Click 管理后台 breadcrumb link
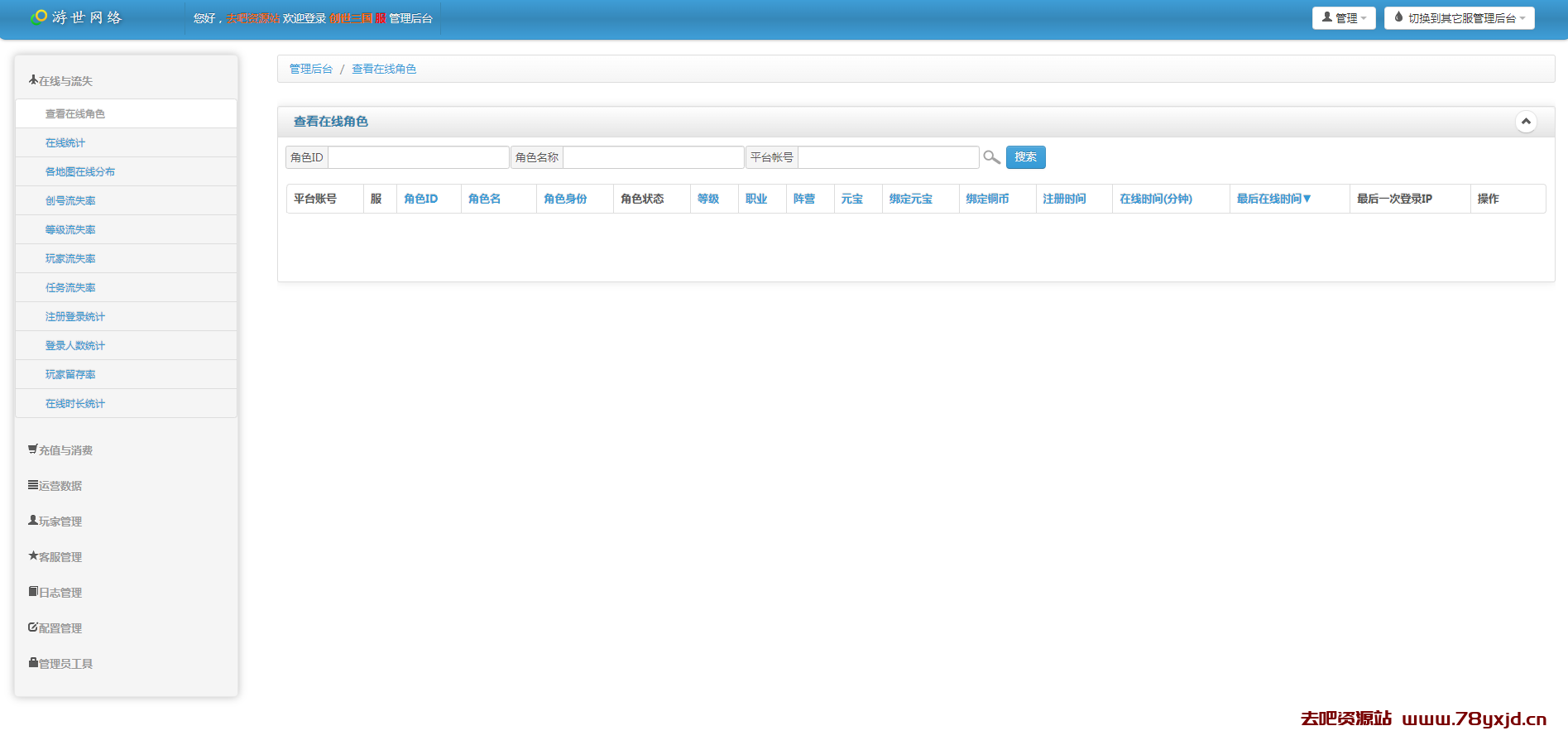 pos(310,69)
